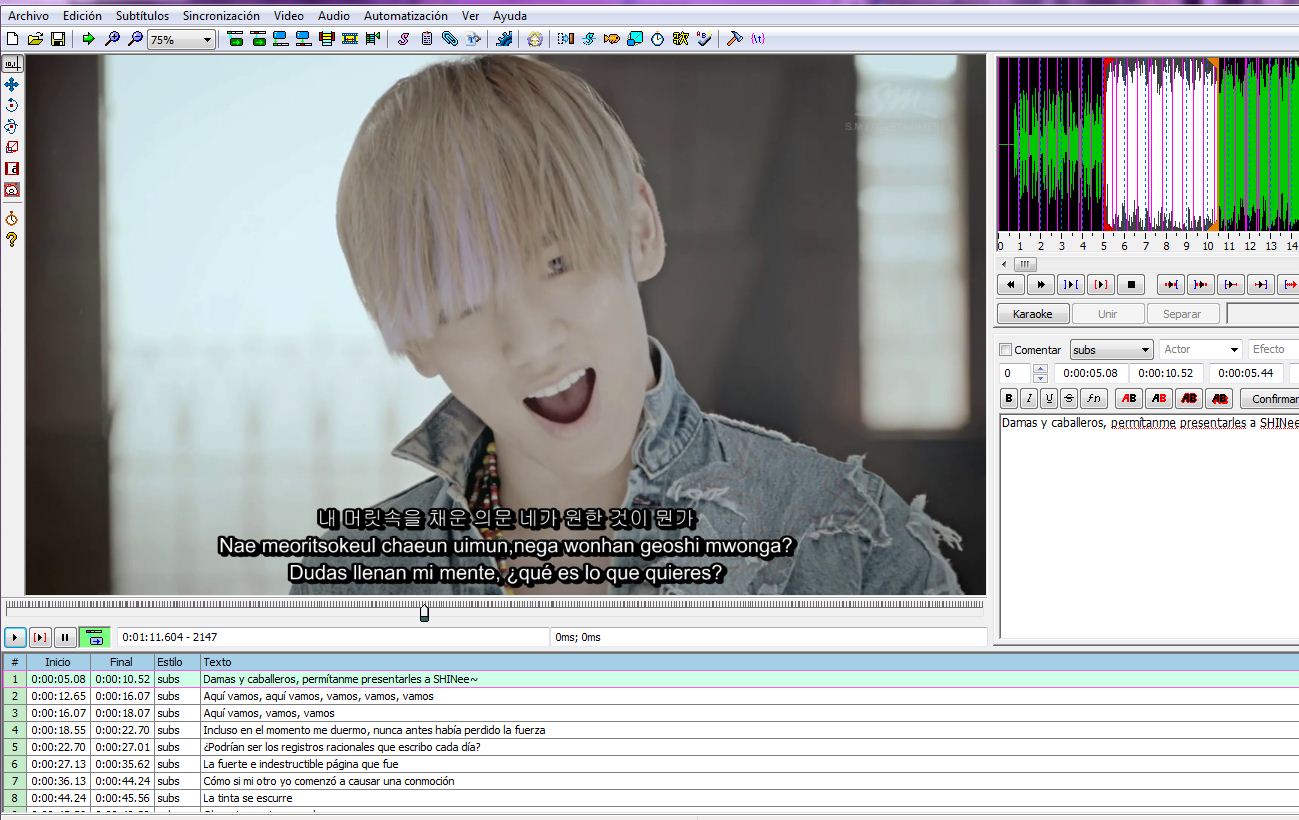Open the video zoom 75% dropdown
This screenshot has width=1299, height=820.
(181, 40)
